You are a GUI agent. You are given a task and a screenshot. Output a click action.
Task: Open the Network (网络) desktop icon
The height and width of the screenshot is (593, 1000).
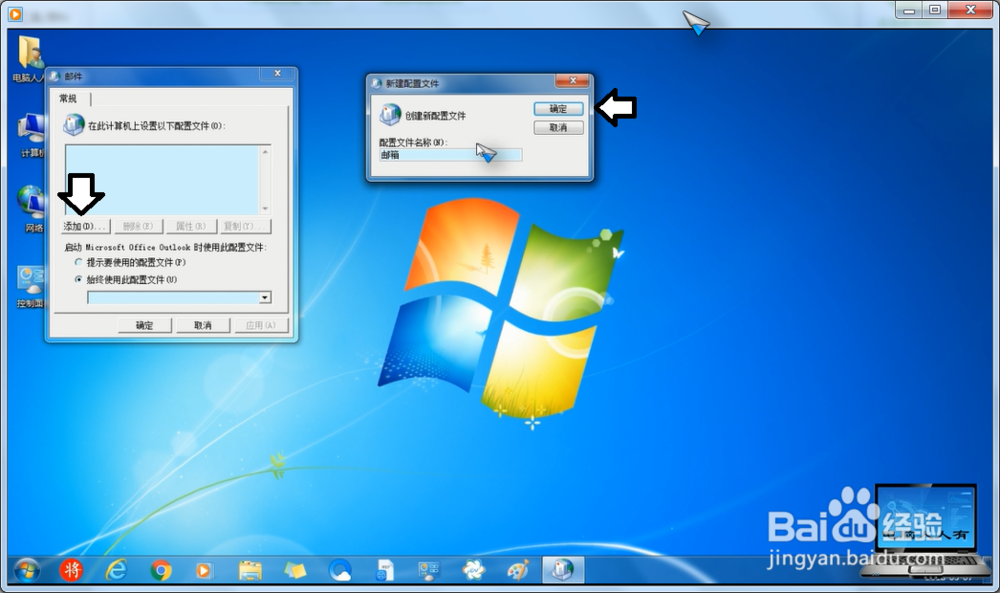[x=30, y=209]
